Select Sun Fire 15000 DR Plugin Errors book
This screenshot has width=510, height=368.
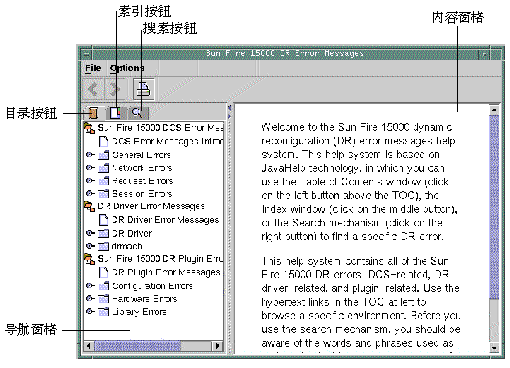[160, 259]
